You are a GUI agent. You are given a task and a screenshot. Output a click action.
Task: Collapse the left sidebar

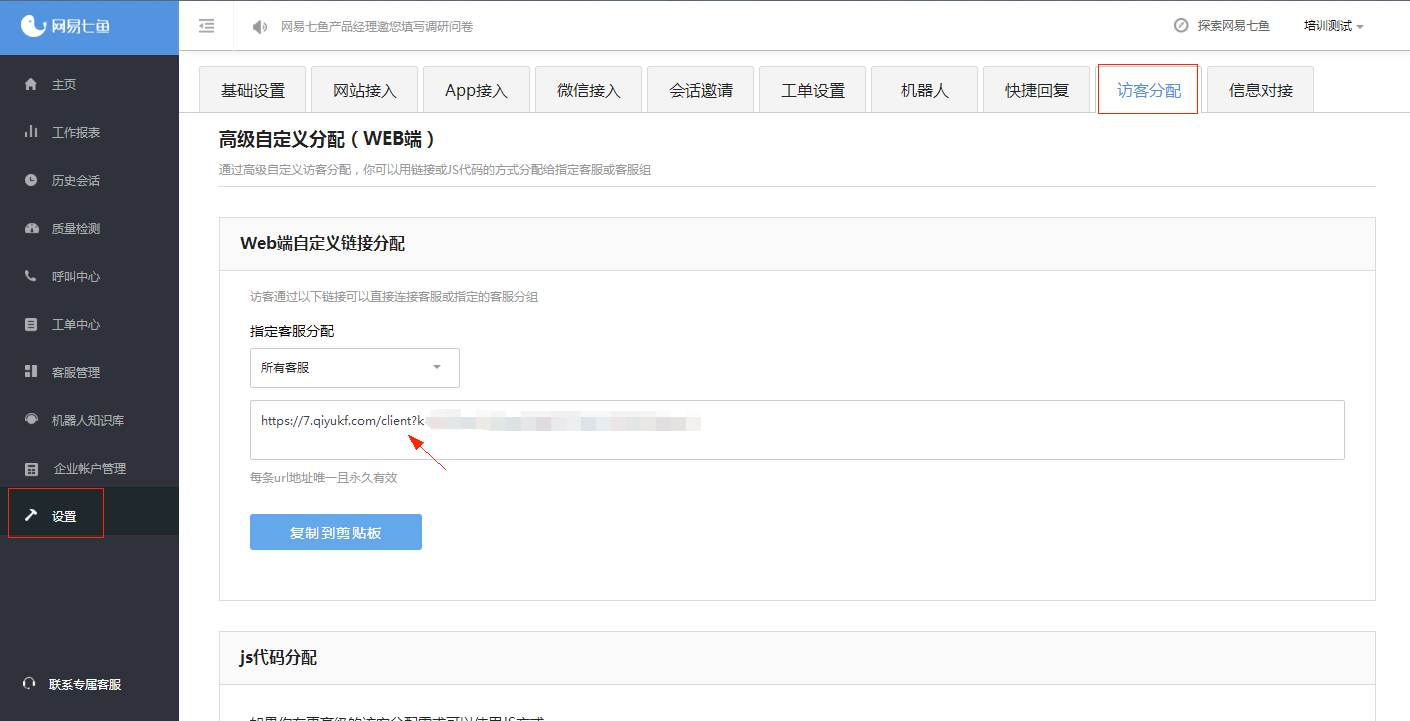coord(207,26)
